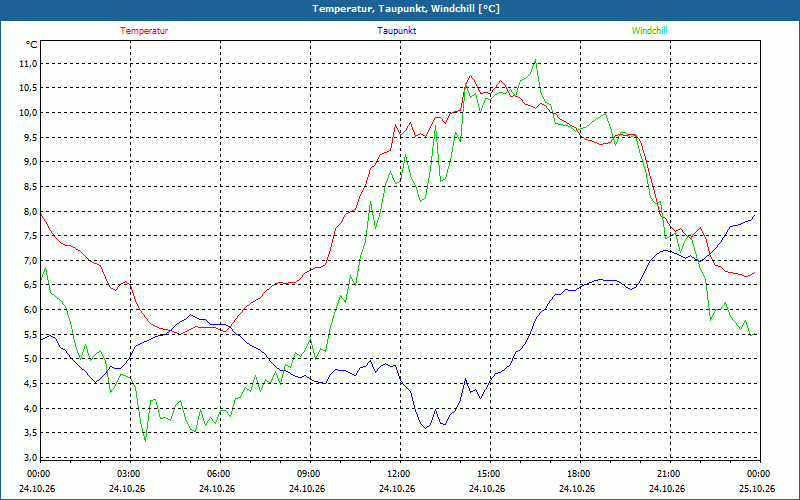Click the 06:00 time label
800x500 pixels.
click(218, 474)
